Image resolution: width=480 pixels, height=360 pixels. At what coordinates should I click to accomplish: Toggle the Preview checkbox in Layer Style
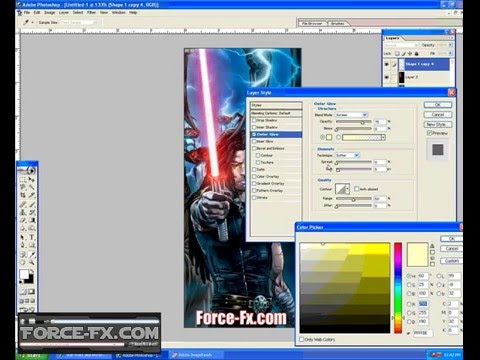tap(430, 133)
